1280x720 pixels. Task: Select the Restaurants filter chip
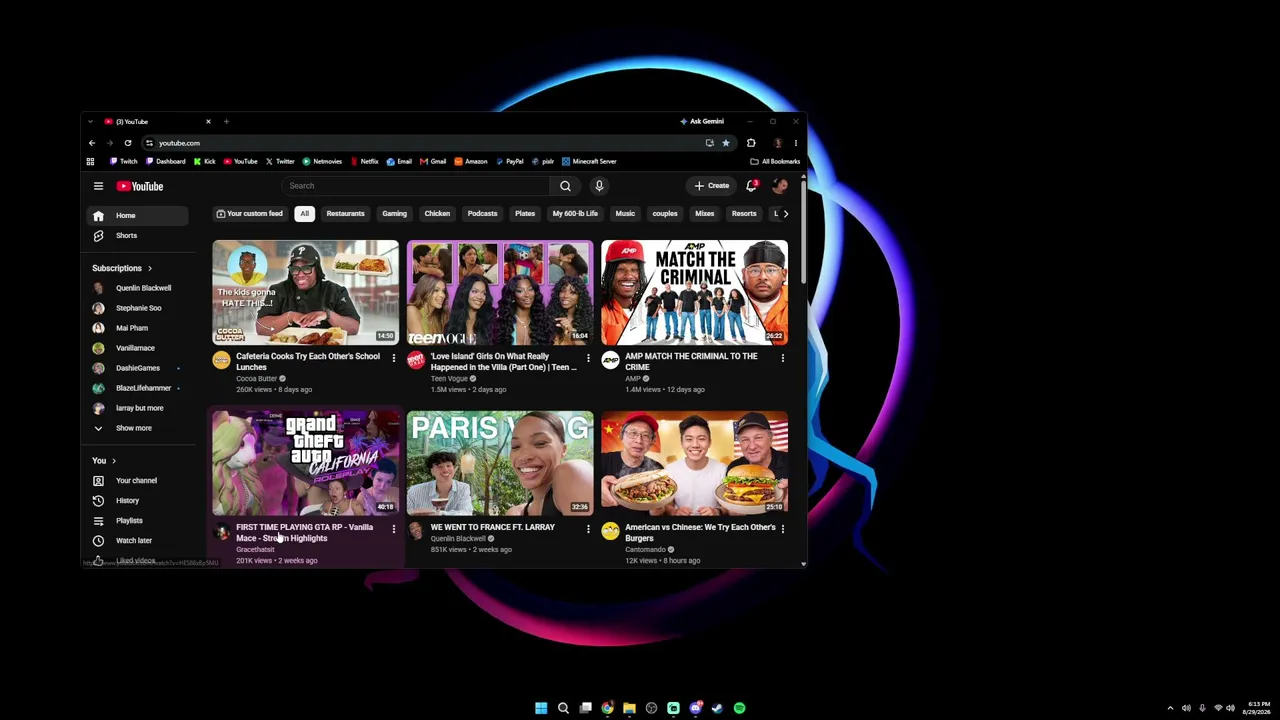345,214
